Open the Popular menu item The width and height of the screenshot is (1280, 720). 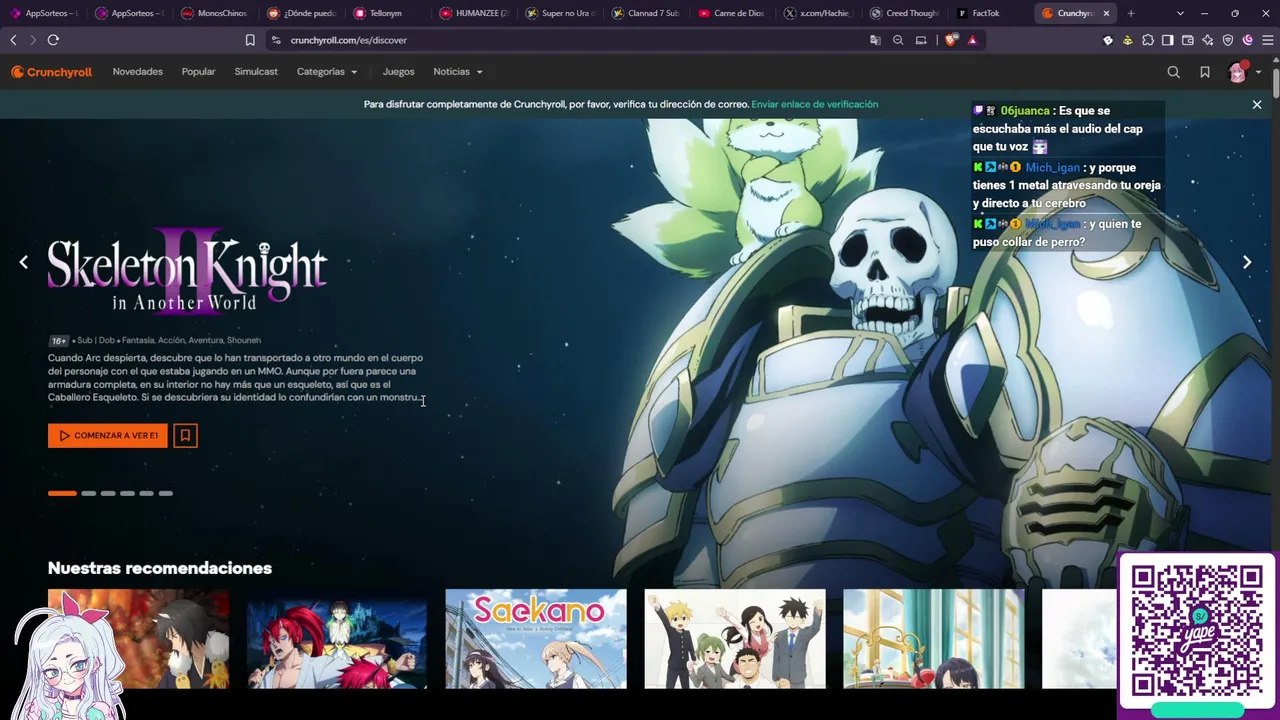198,72
